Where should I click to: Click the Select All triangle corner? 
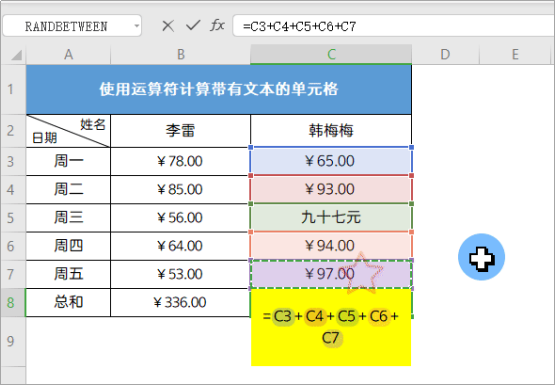point(16,55)
